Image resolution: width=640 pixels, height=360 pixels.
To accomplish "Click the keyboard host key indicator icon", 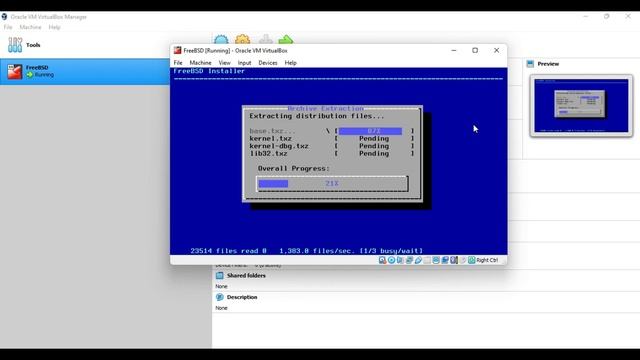I will click(x=471, y=260).
